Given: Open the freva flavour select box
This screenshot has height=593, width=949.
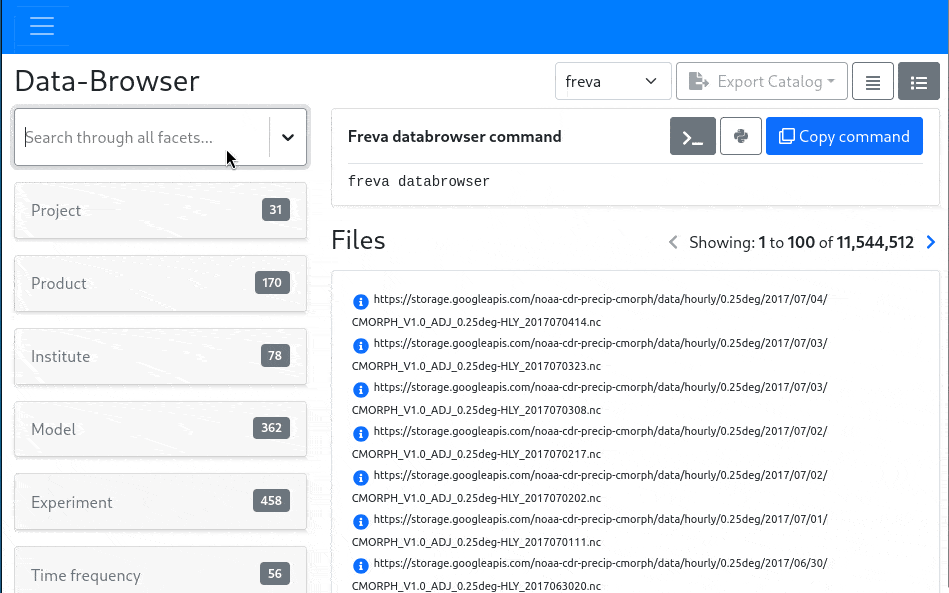Looking at the screenshot, I should coord(612,81).
